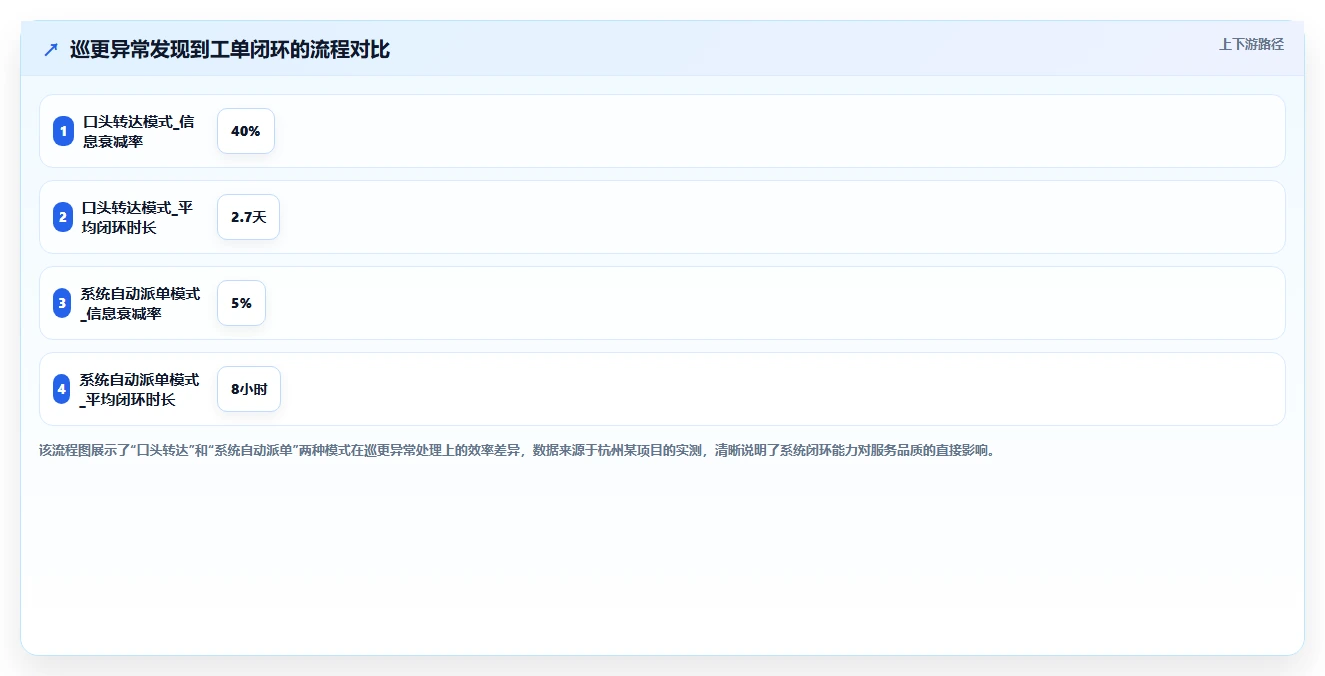Click label 口头转达模式_信息衰减率
Screen dimensions: 1325x676
click(x=139, y=131)
